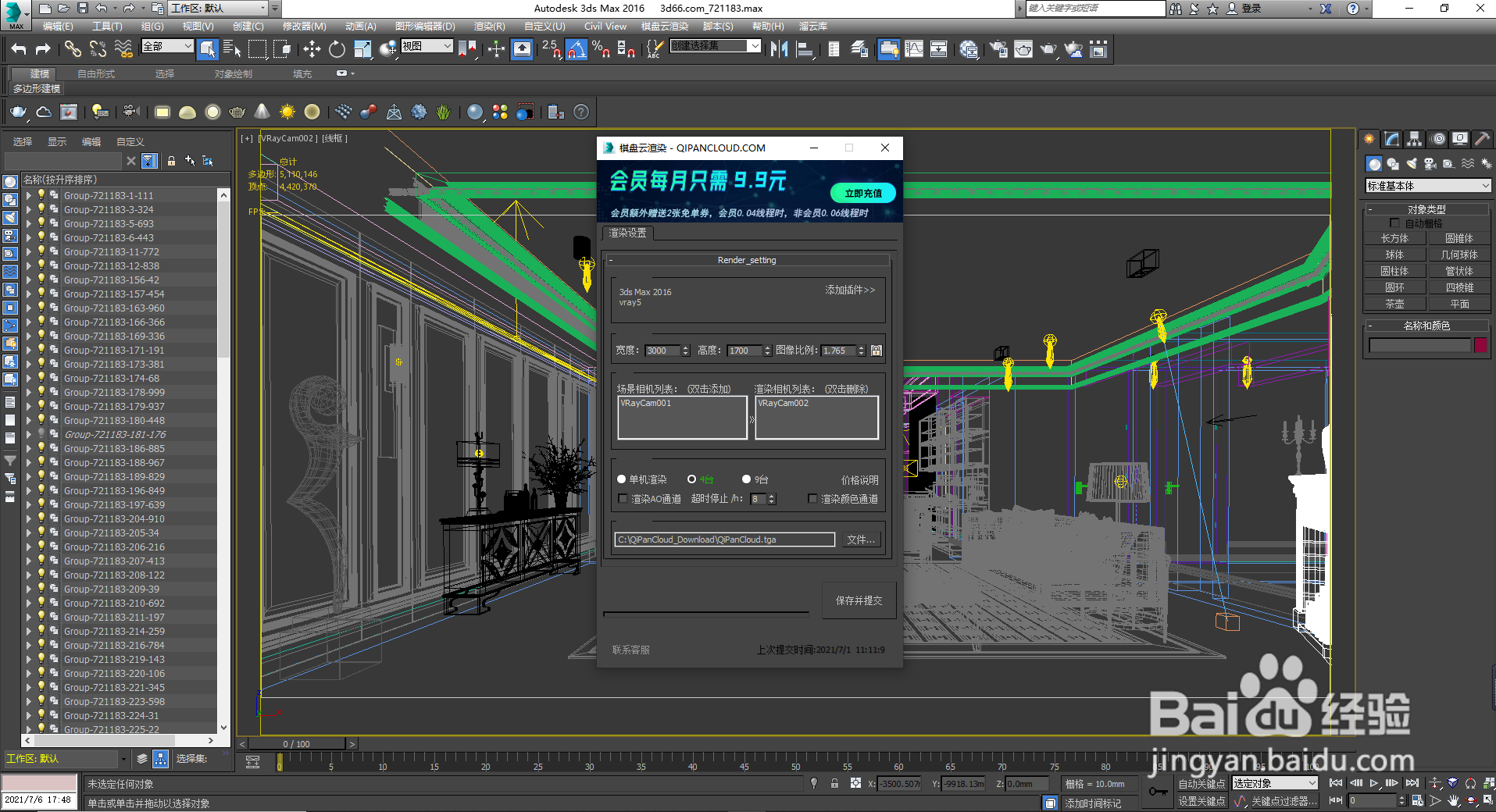
Task: Open the 标准基本体 object category dropdown
Action: coord(1428,186)
